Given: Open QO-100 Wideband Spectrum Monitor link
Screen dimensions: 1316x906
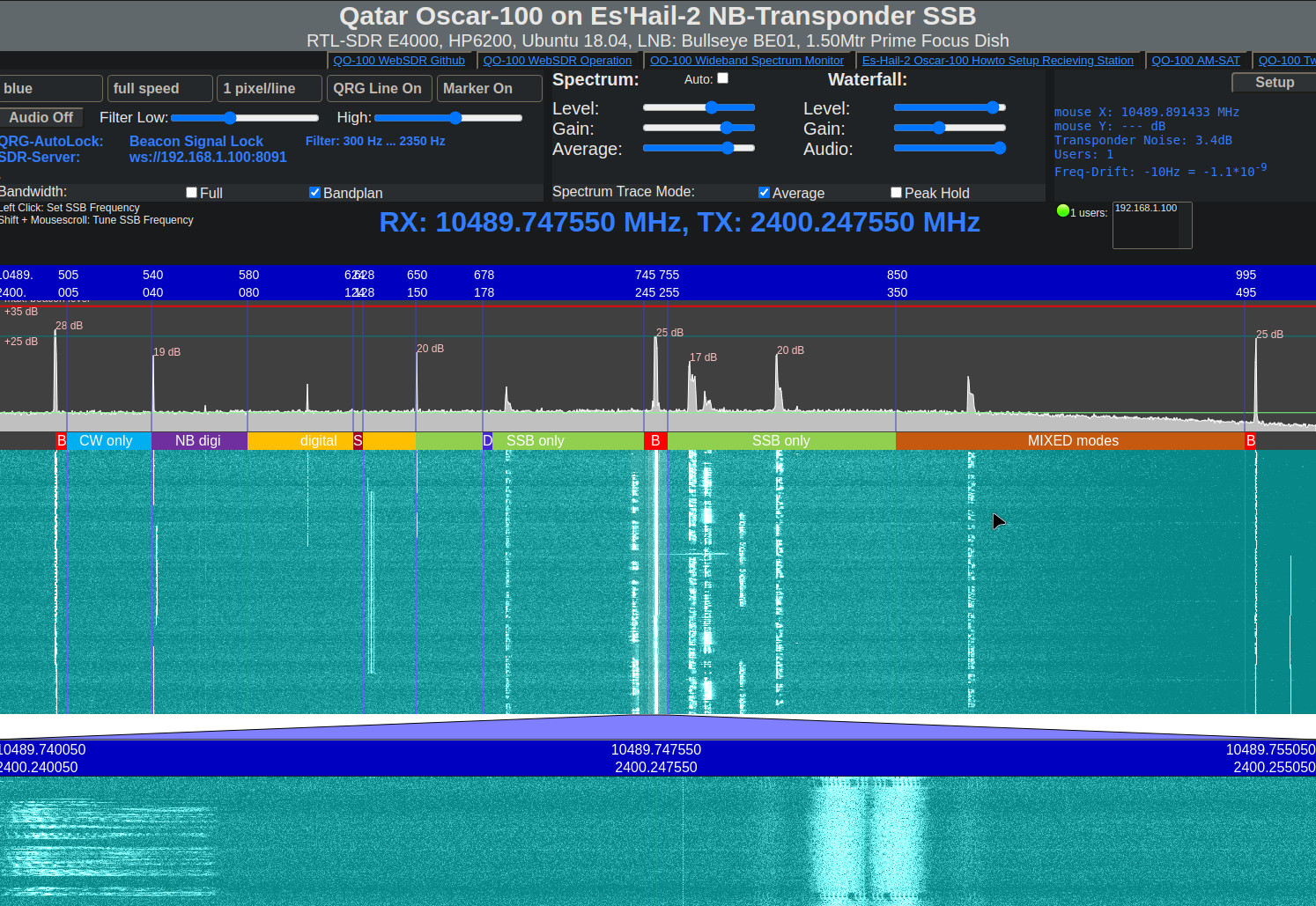Looking at the screenshot, I should click(x=747, y=61).
